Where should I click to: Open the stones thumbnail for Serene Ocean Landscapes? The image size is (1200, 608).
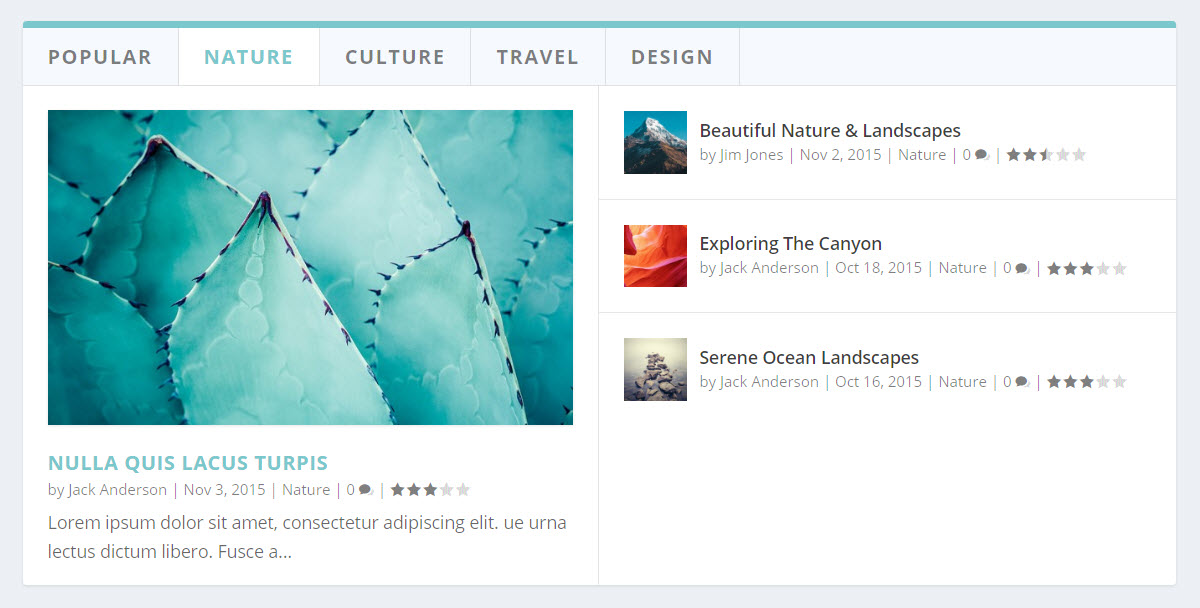(x=655, y=369)
